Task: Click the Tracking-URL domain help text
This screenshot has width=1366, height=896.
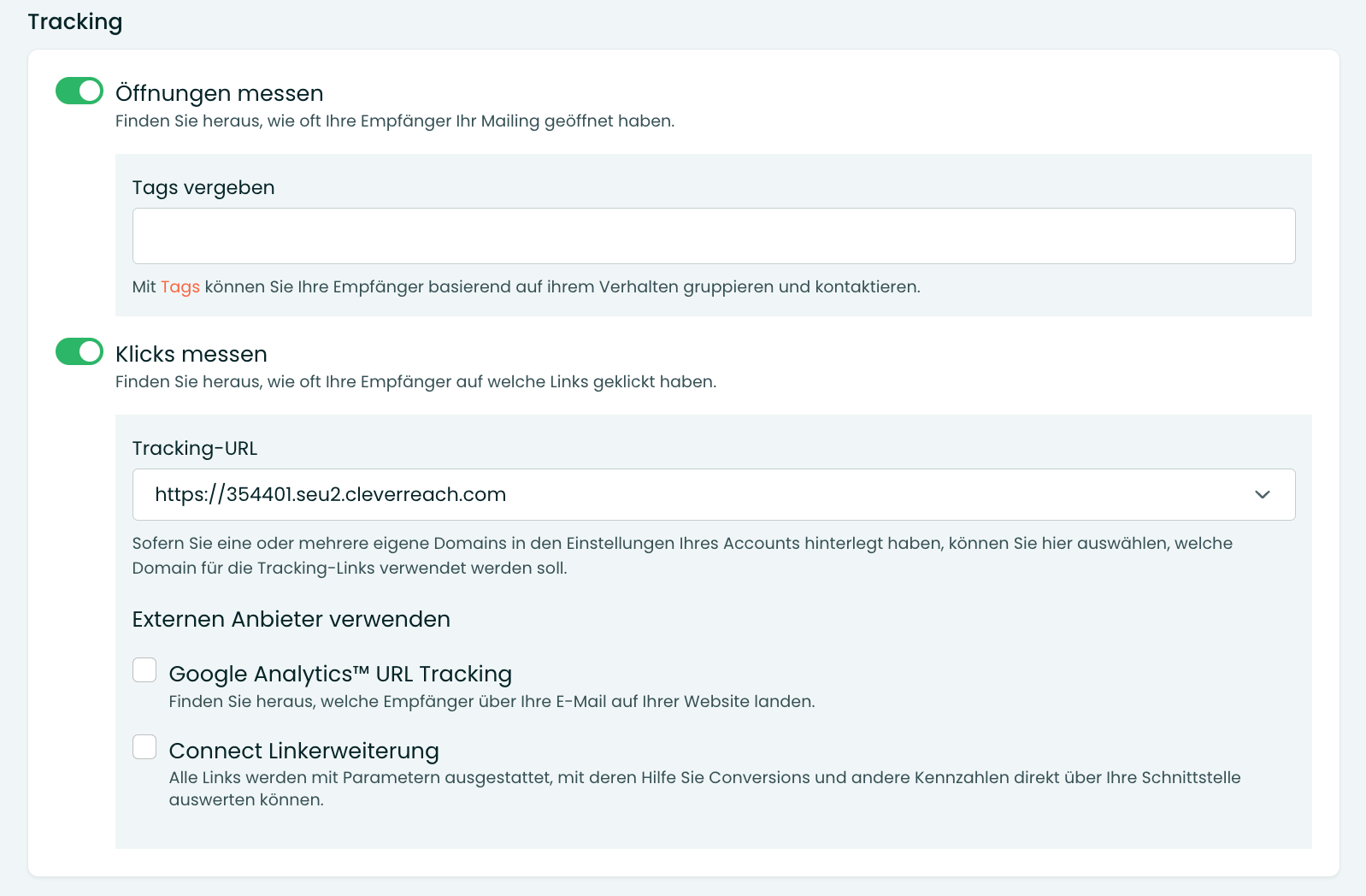Action: (x=681, y=544)
